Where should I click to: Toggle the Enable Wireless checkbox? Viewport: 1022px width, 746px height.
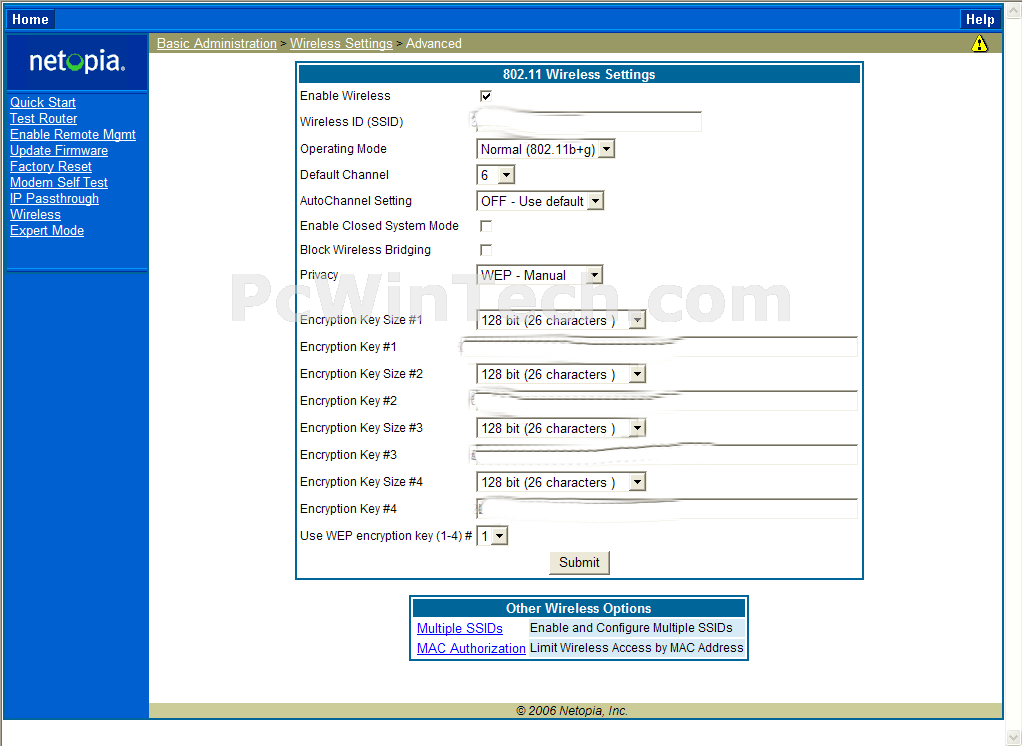[486, 96]
